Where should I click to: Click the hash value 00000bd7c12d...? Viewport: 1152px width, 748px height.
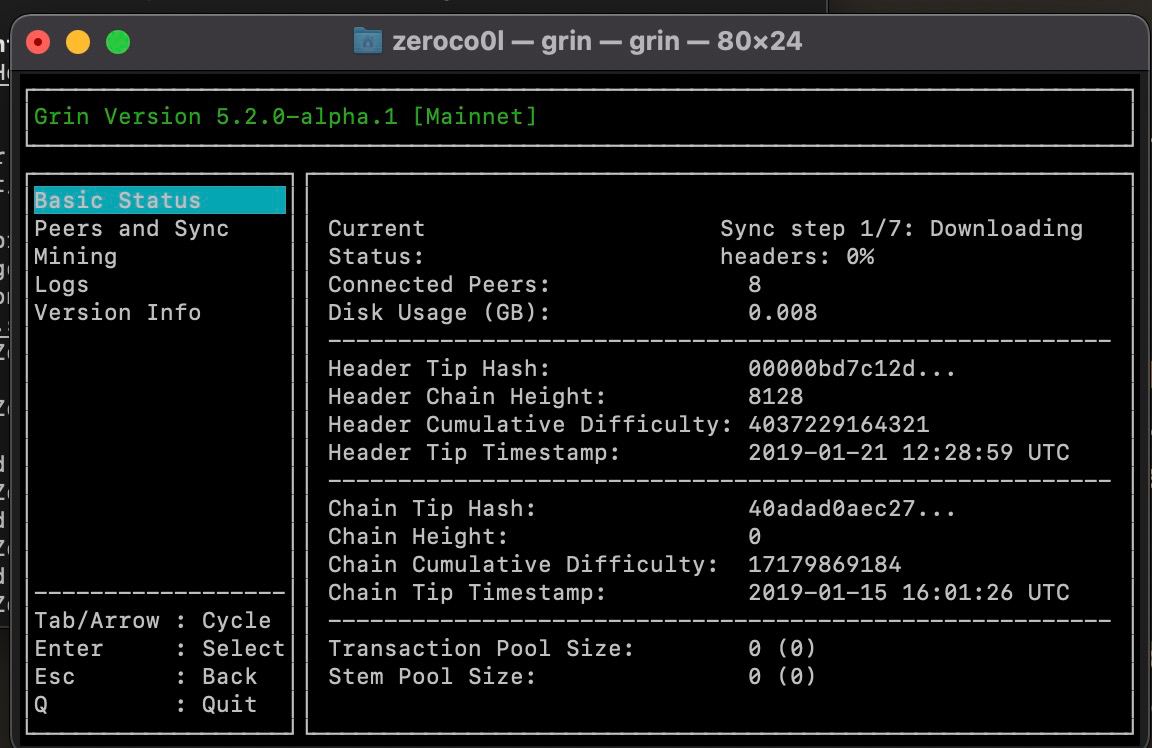[852, 368]
